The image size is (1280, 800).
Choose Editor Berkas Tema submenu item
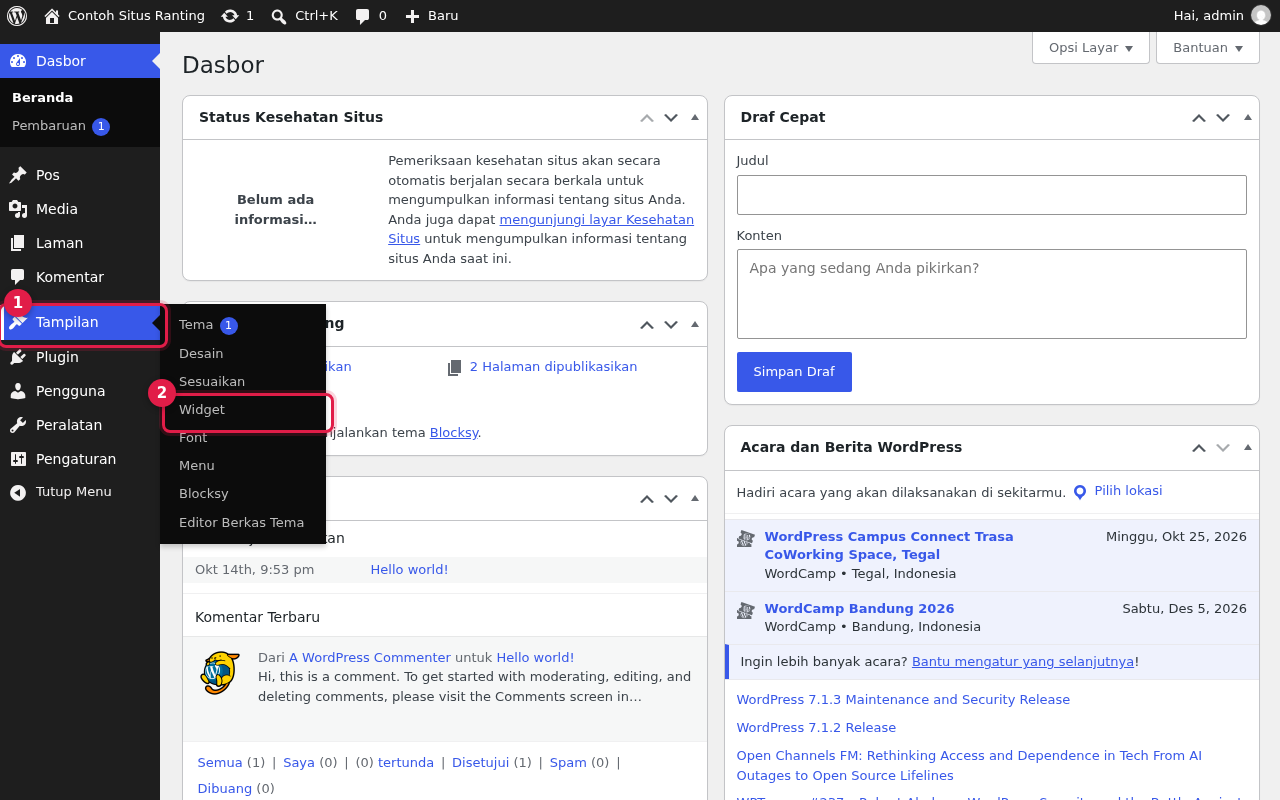243,522
